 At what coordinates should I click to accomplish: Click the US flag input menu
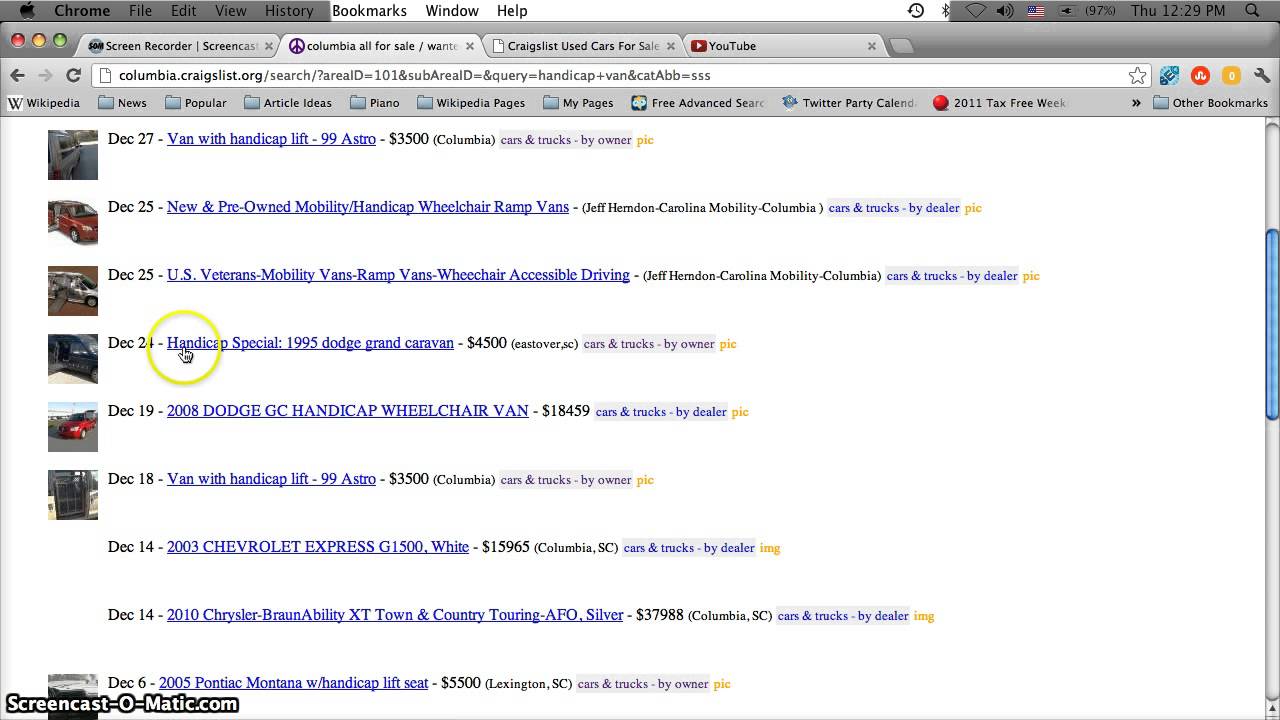coord(1036,10)
